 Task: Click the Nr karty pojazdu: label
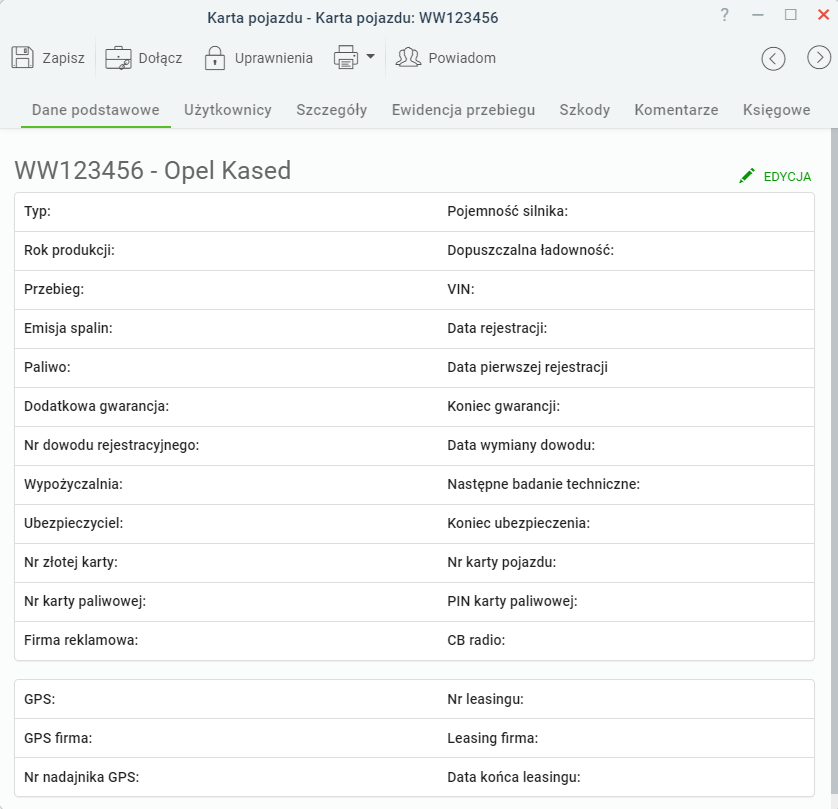tap(502, 562)
